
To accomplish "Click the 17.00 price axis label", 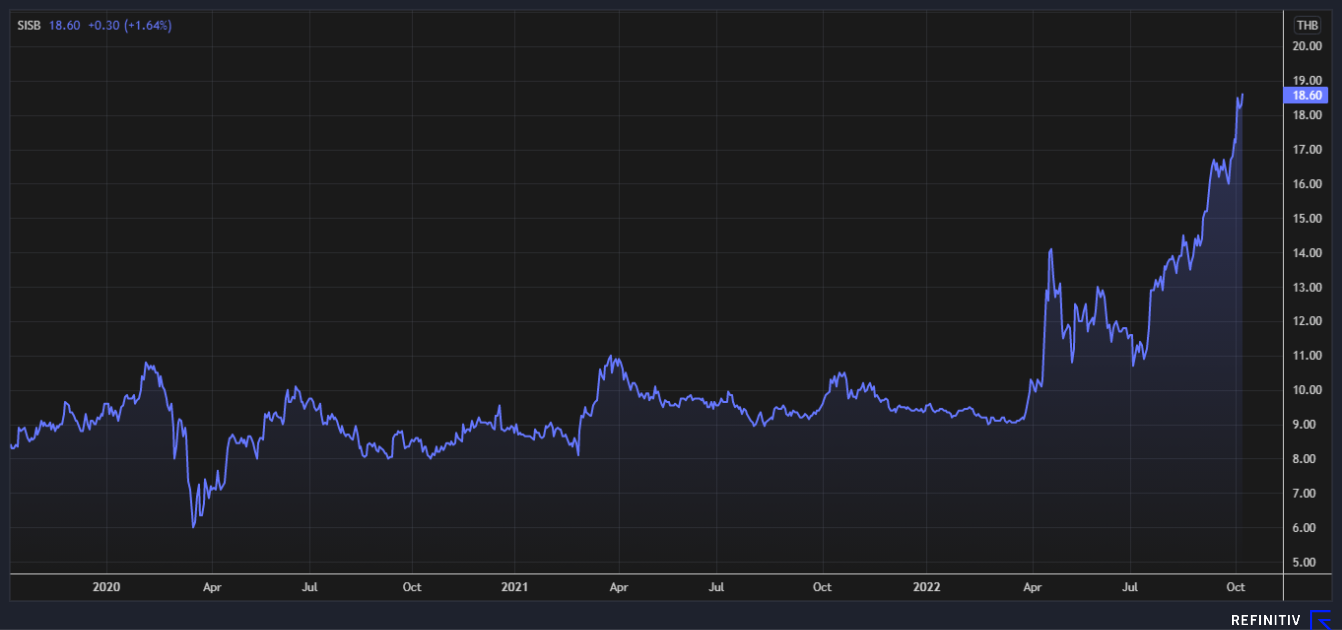I will click(x=1308, y=150).
